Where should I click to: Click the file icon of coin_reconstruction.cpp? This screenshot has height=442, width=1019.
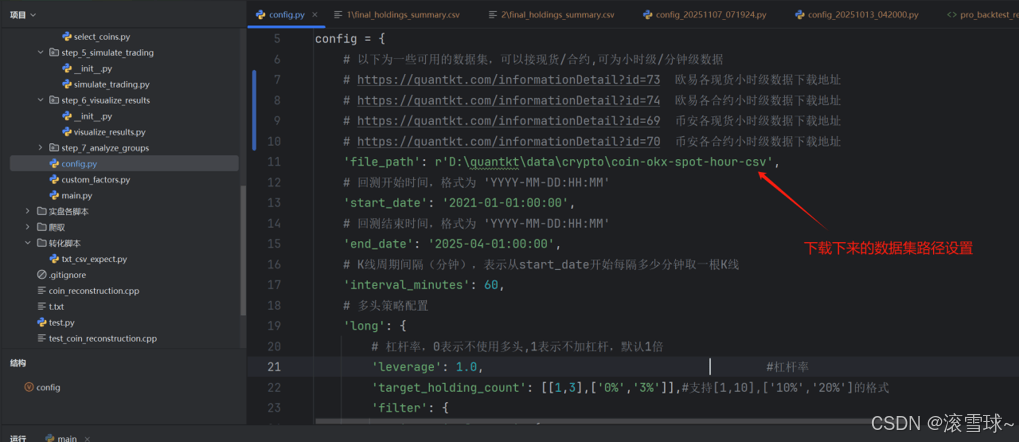[x=42, y=291]
